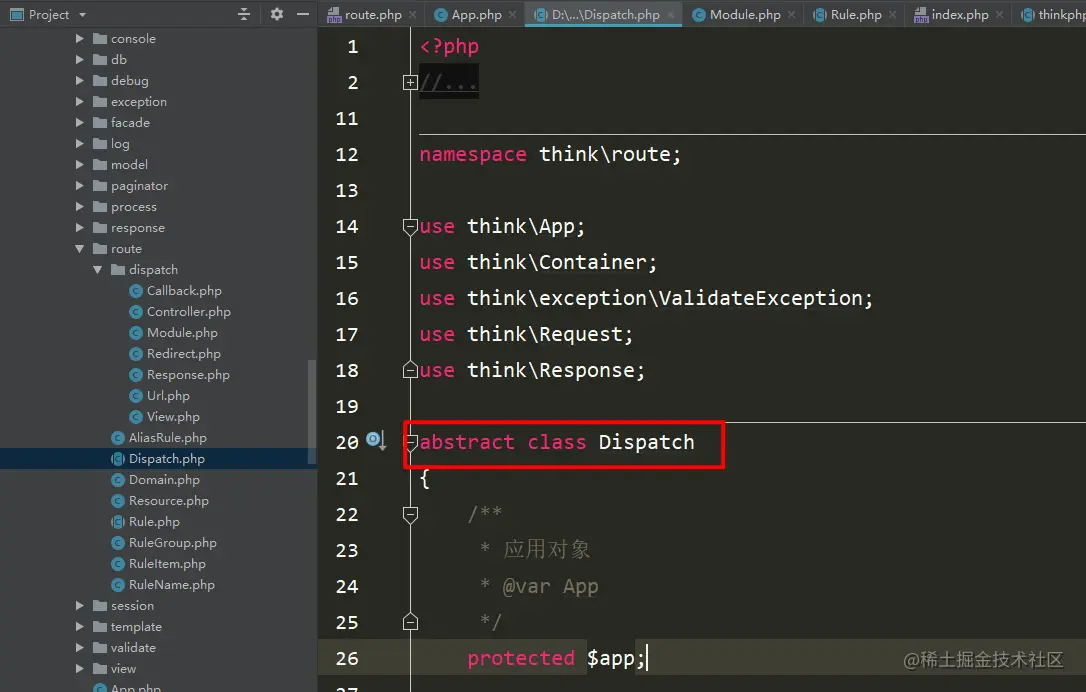1086x692 pixels.
Task: Collapse the doc comment fold on line 22
Action: tap(410, 515)
